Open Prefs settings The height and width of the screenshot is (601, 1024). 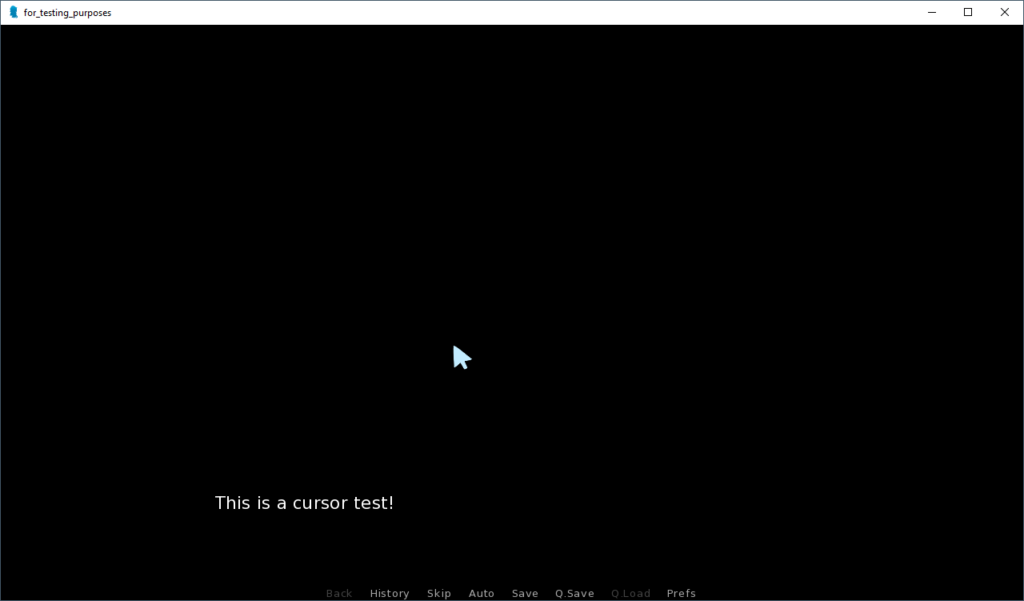[x=681, y=593]
